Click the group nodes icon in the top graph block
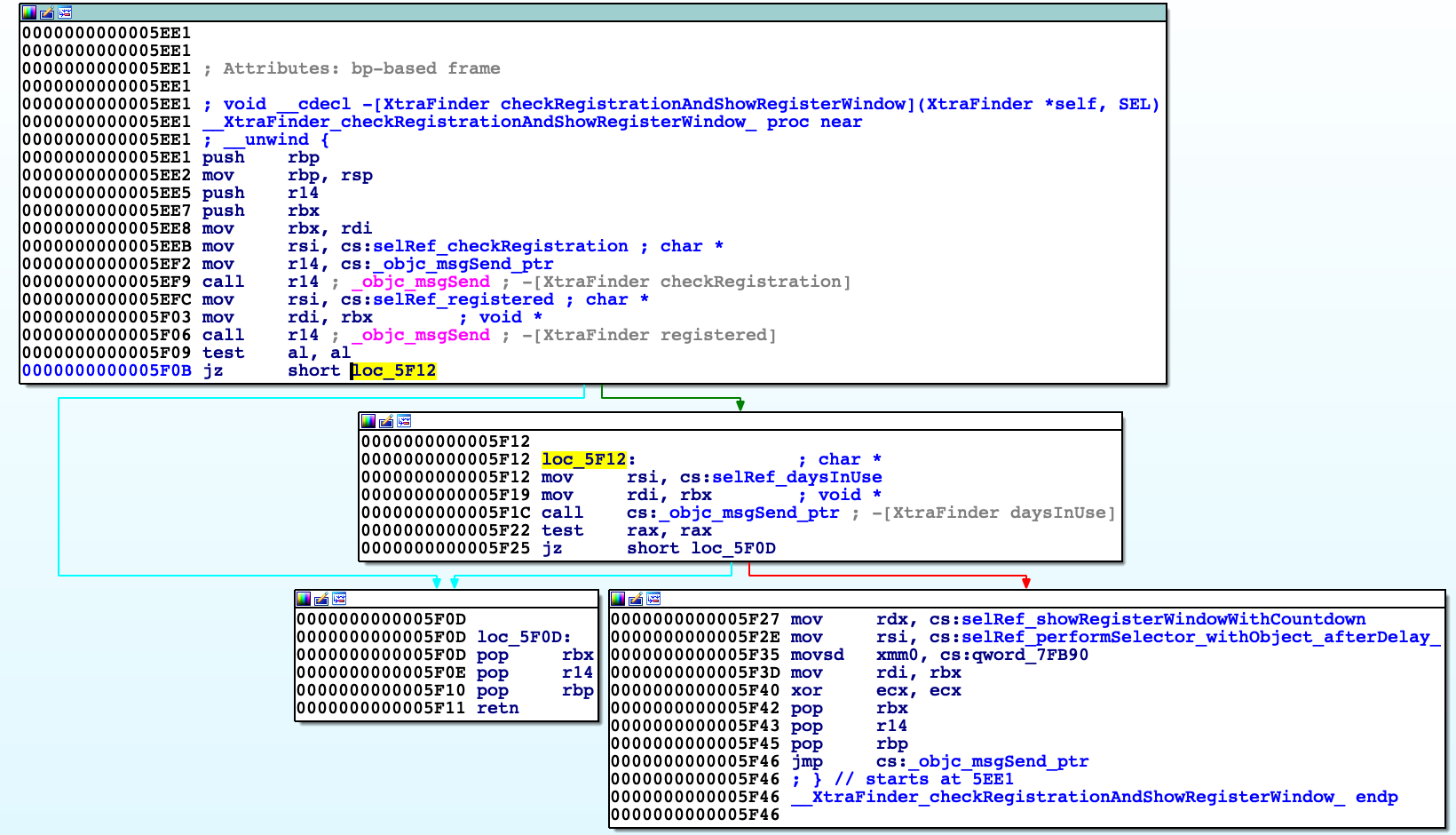Viewport: 1456px width, 835px height. 65,12
